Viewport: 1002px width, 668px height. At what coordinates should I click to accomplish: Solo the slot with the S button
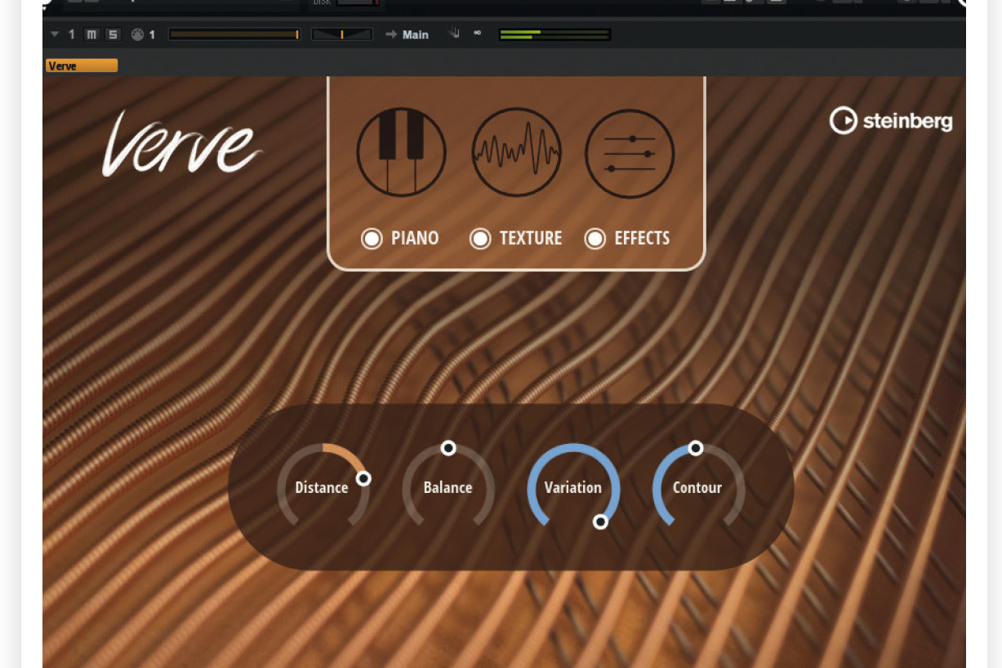point(113,35)
